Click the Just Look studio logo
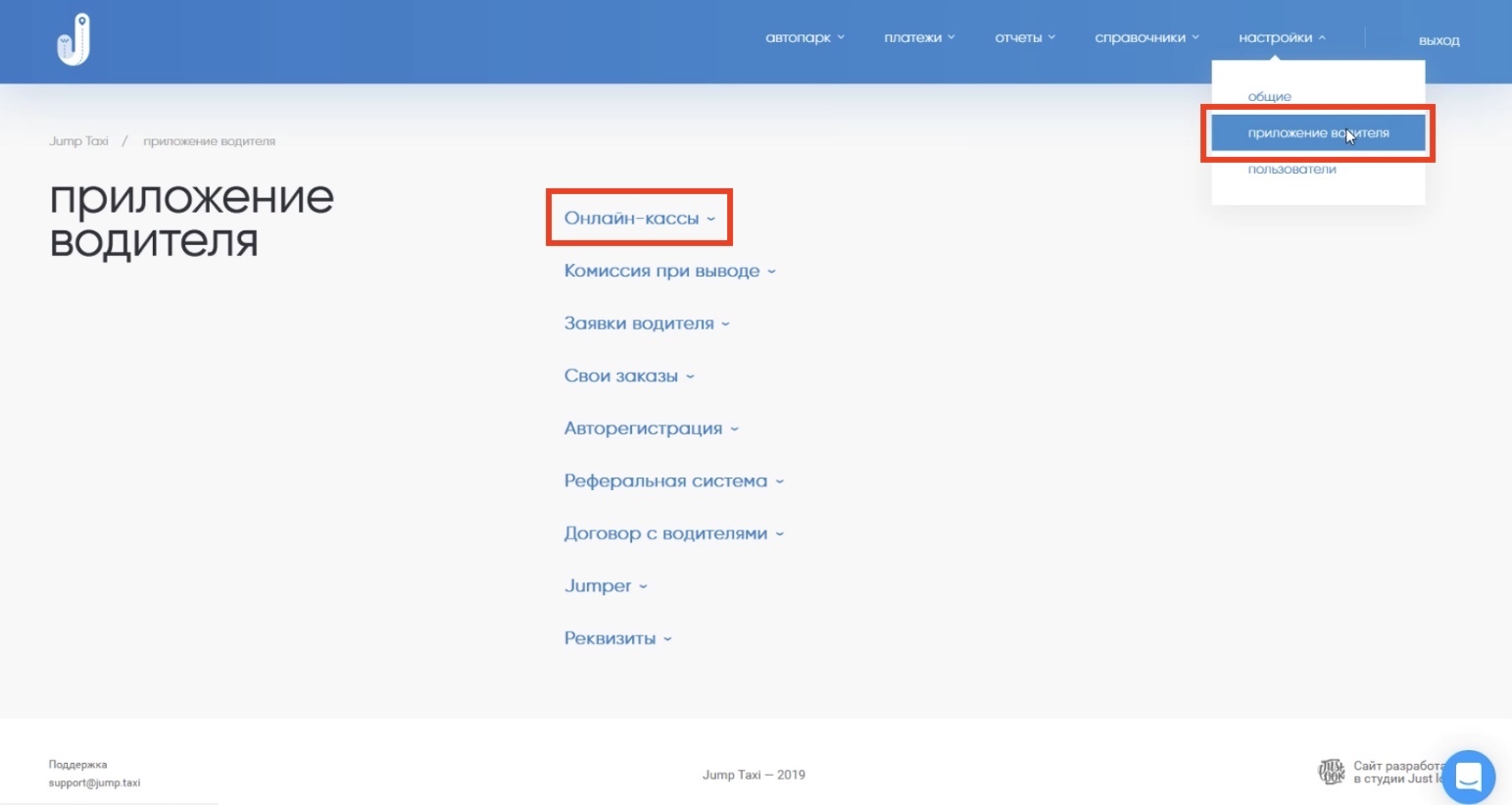 [1331, 772]
